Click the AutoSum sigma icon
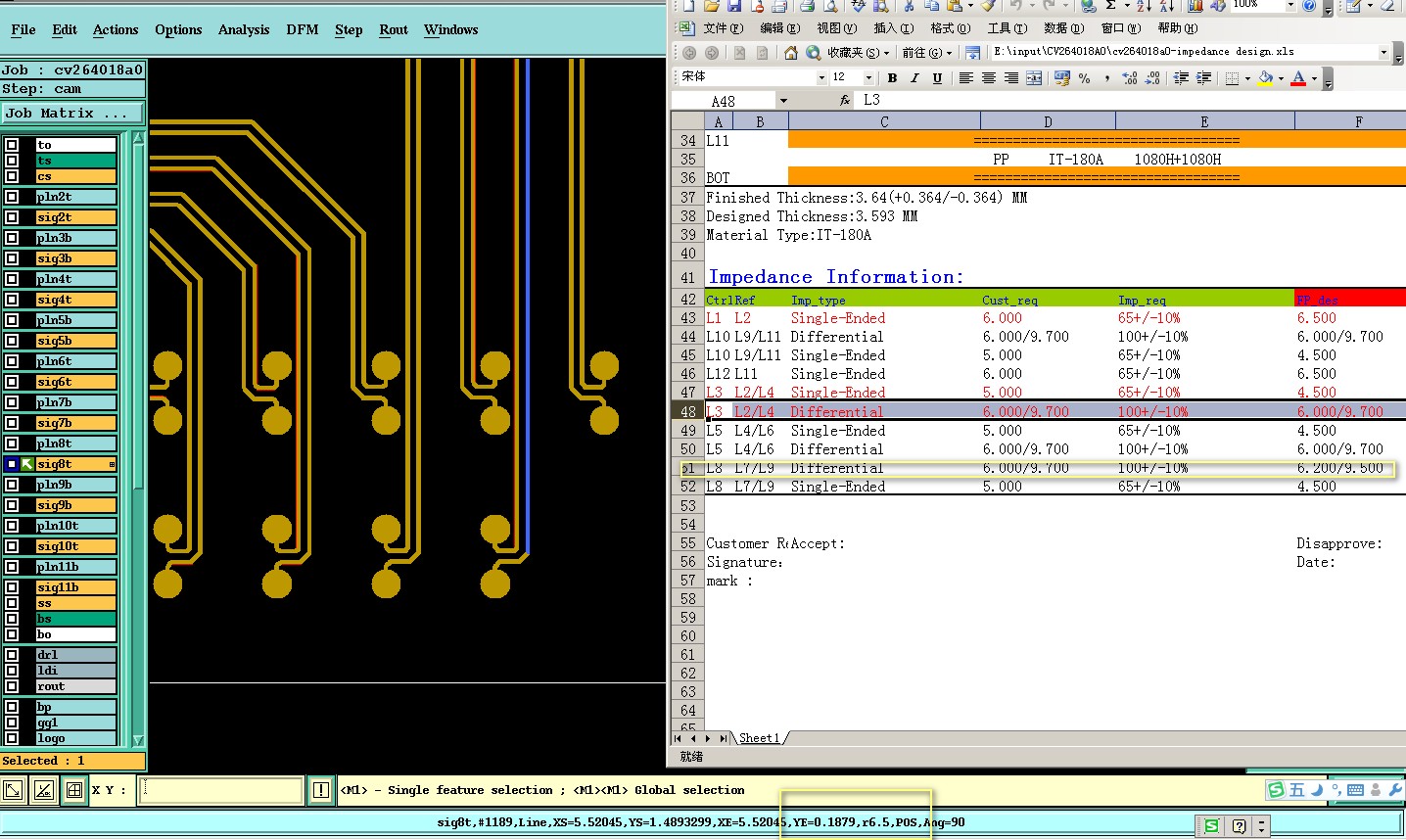 [x=1111, y=6]
